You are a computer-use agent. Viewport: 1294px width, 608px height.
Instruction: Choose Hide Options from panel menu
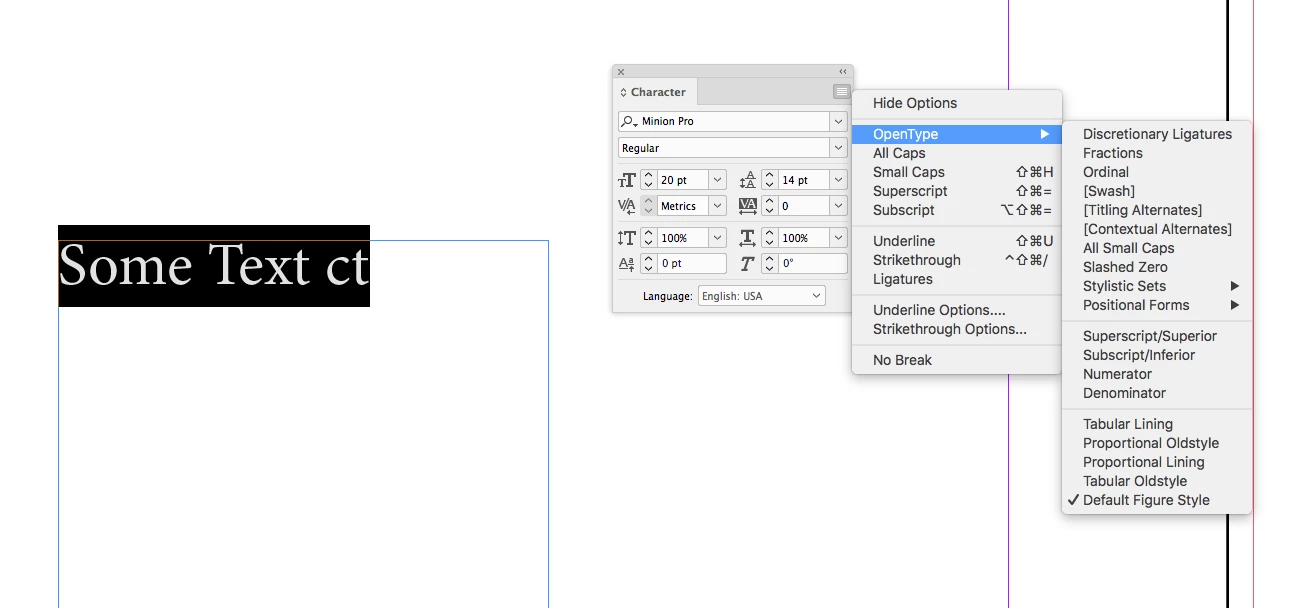(x=956, y=103)
